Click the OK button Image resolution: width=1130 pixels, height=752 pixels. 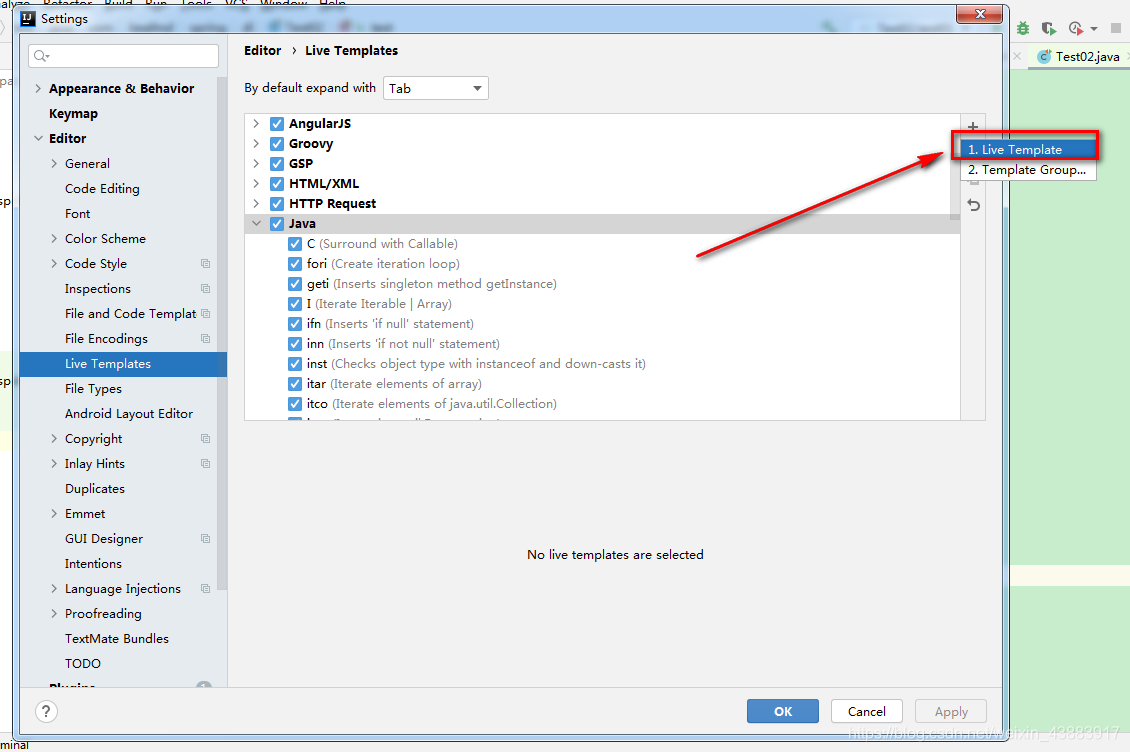783,712
